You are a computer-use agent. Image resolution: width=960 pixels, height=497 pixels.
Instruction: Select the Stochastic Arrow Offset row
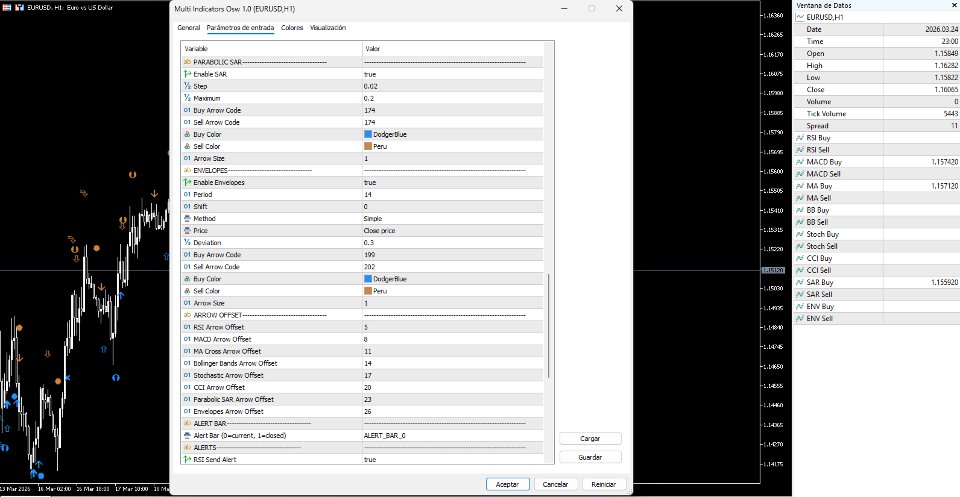(x=362, y=375)
